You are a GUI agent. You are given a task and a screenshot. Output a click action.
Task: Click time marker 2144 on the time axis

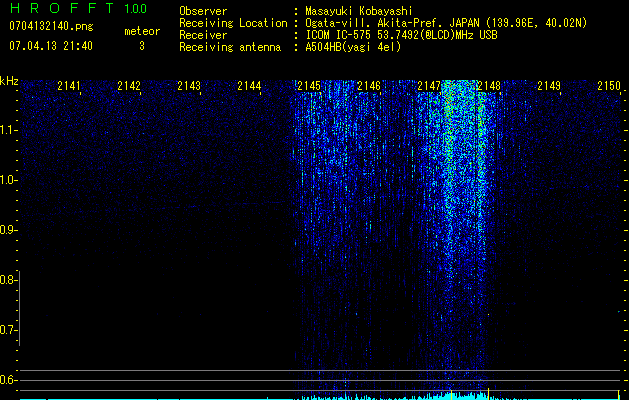coord(249,86)
